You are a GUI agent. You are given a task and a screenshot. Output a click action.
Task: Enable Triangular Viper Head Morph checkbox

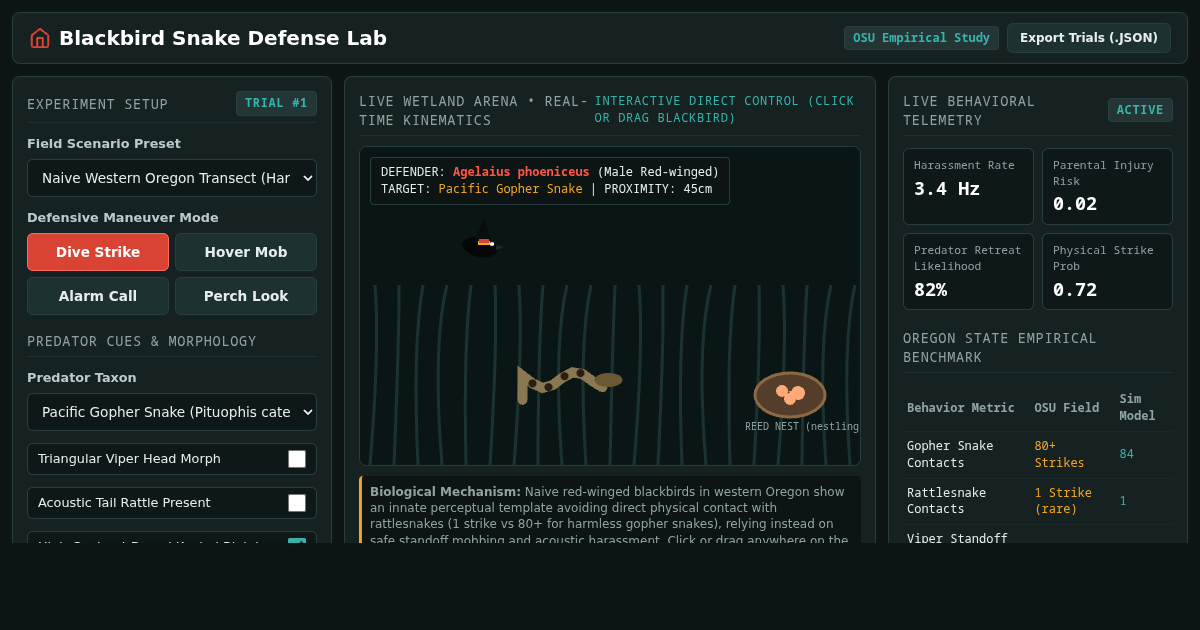(x=297, y=459)
